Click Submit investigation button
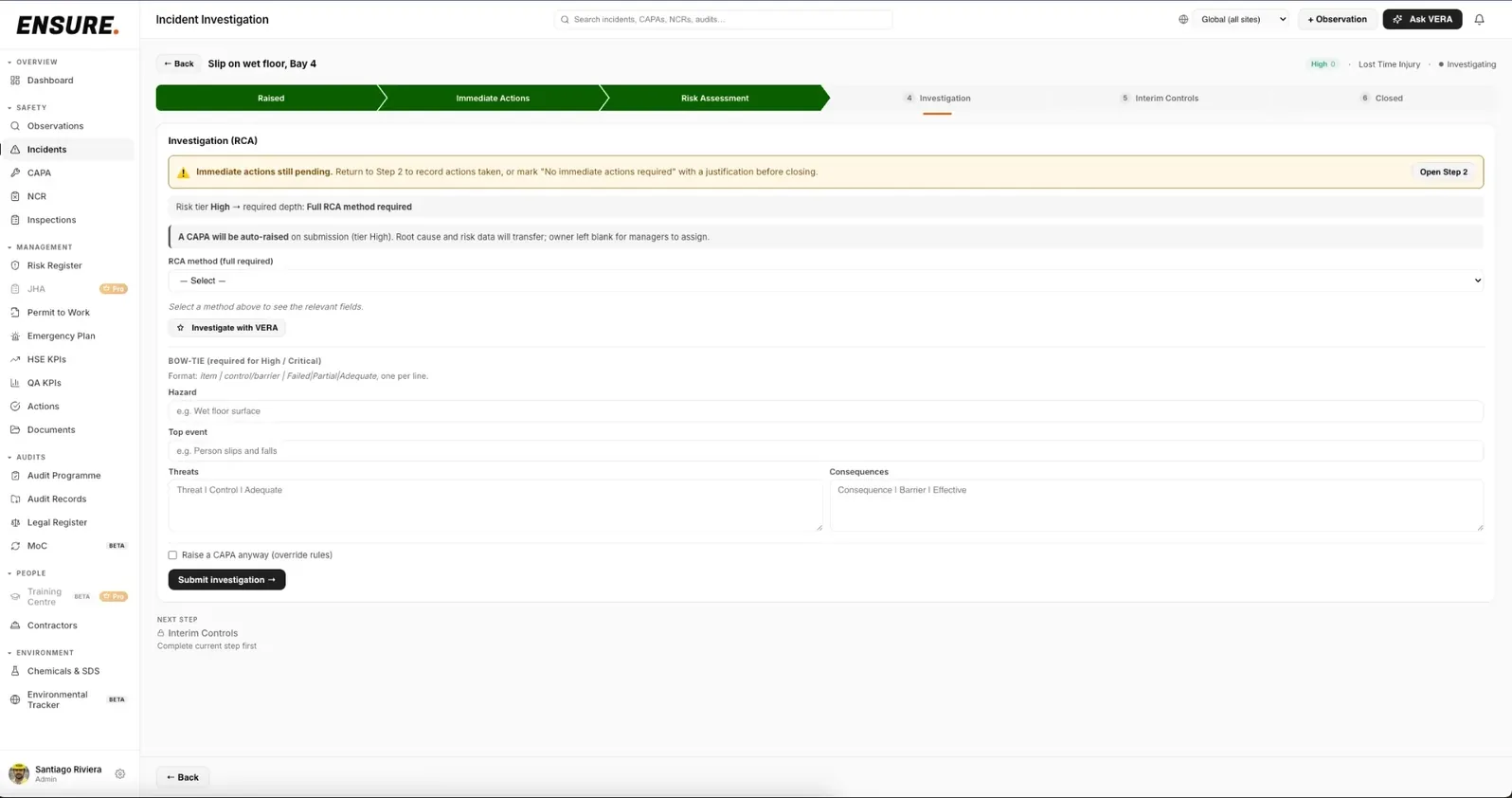The height and width of the screenshot is (798, 1512). pos(226,580)
